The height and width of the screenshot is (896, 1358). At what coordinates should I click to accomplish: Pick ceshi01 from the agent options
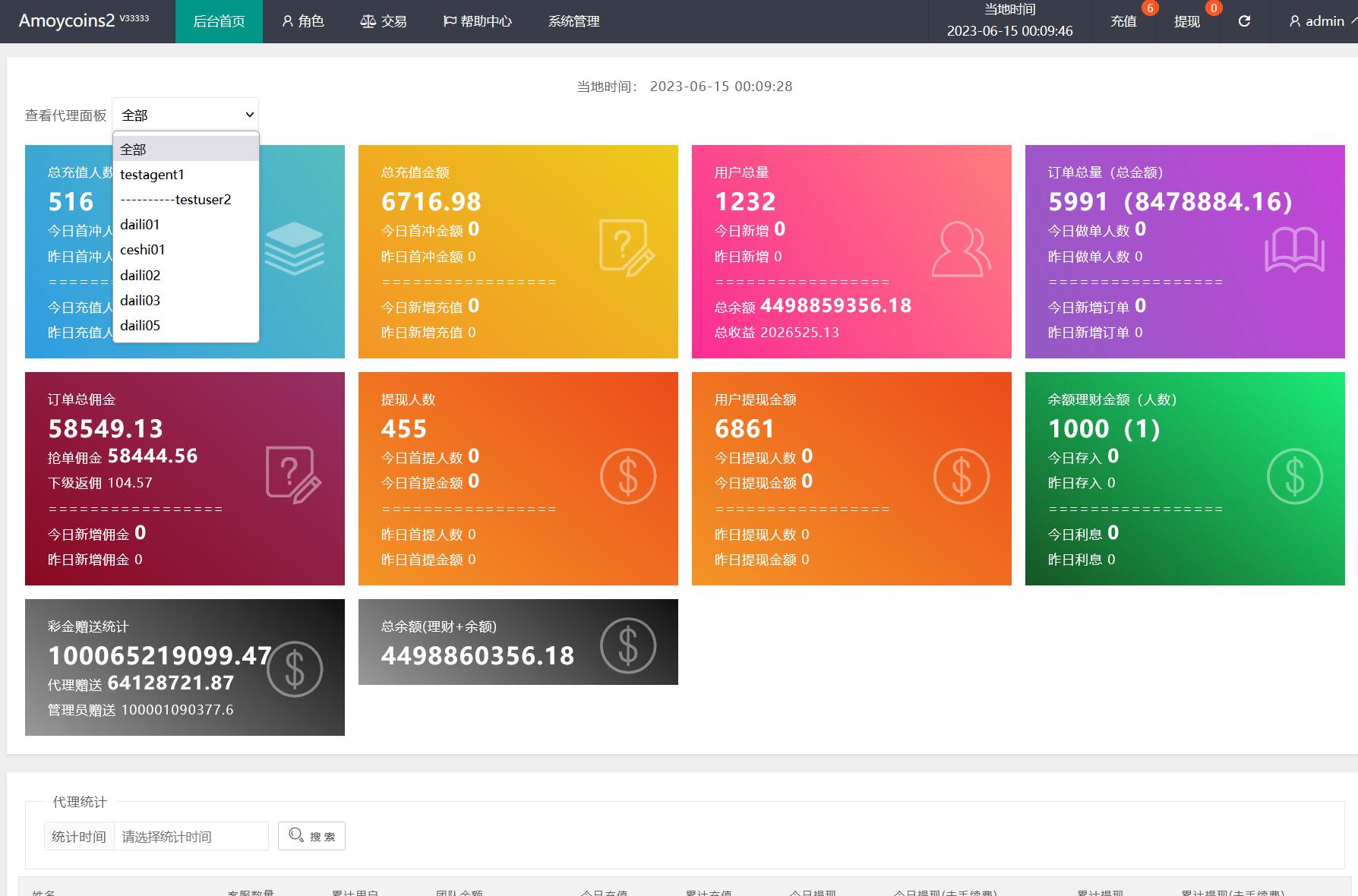tap(143, 250)
